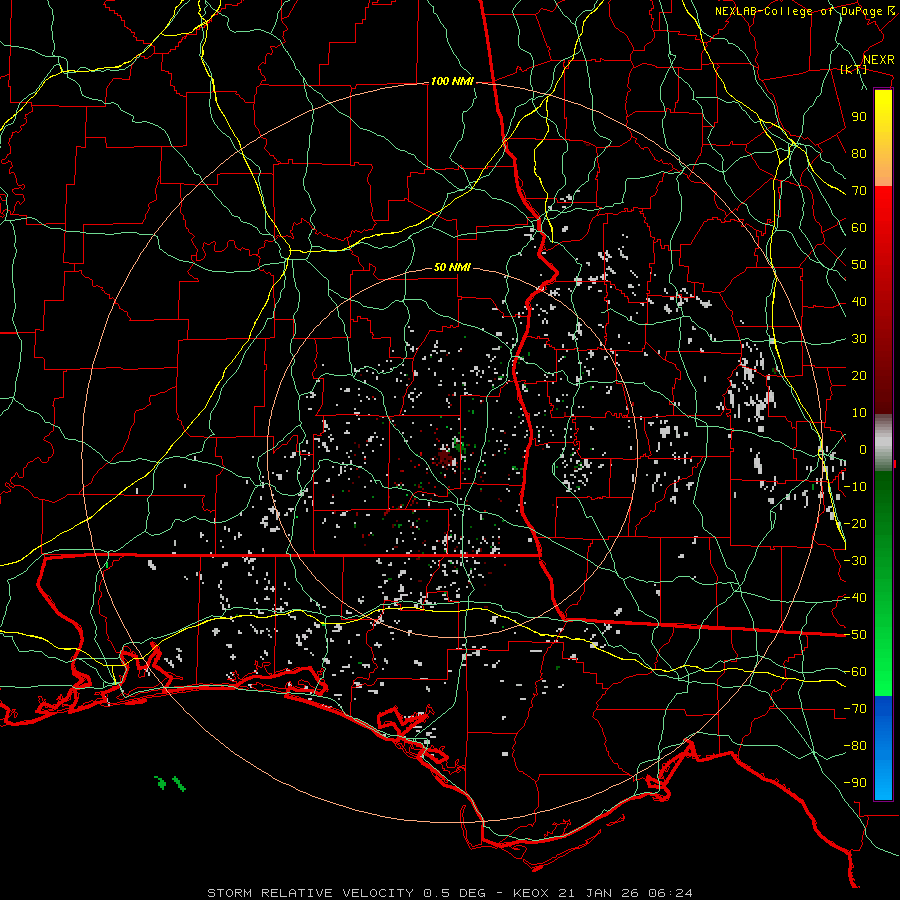The width and height of the screenshot is (900, 900).
Task: Click the "STORM RELATIVE VELOCITY 0.5 DEG" caption
Action: click(346, 893)
